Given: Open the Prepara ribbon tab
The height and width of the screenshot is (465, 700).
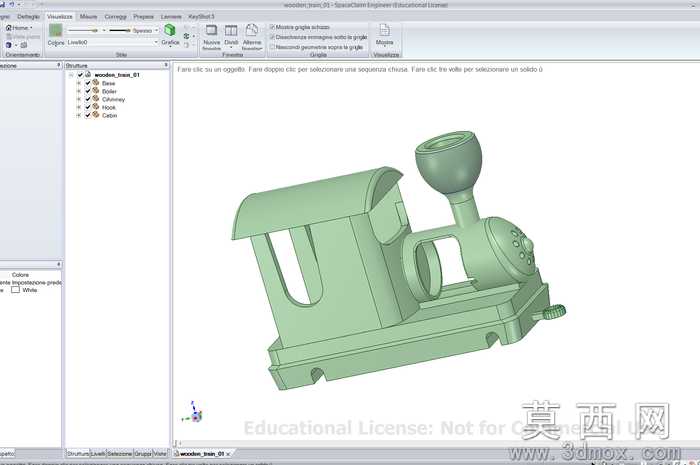Looking at the screenshot, I should pos(143,17).
